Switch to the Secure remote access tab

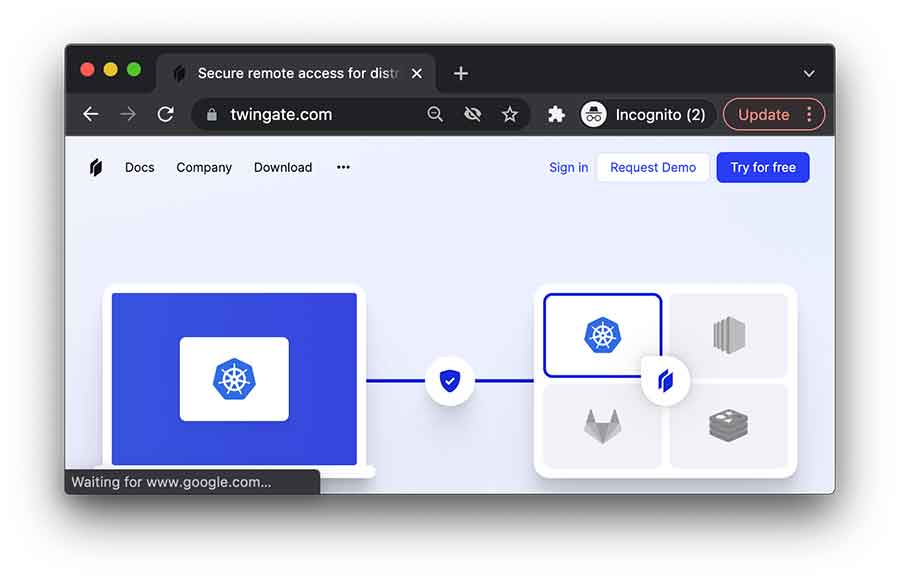coord(295,73)
